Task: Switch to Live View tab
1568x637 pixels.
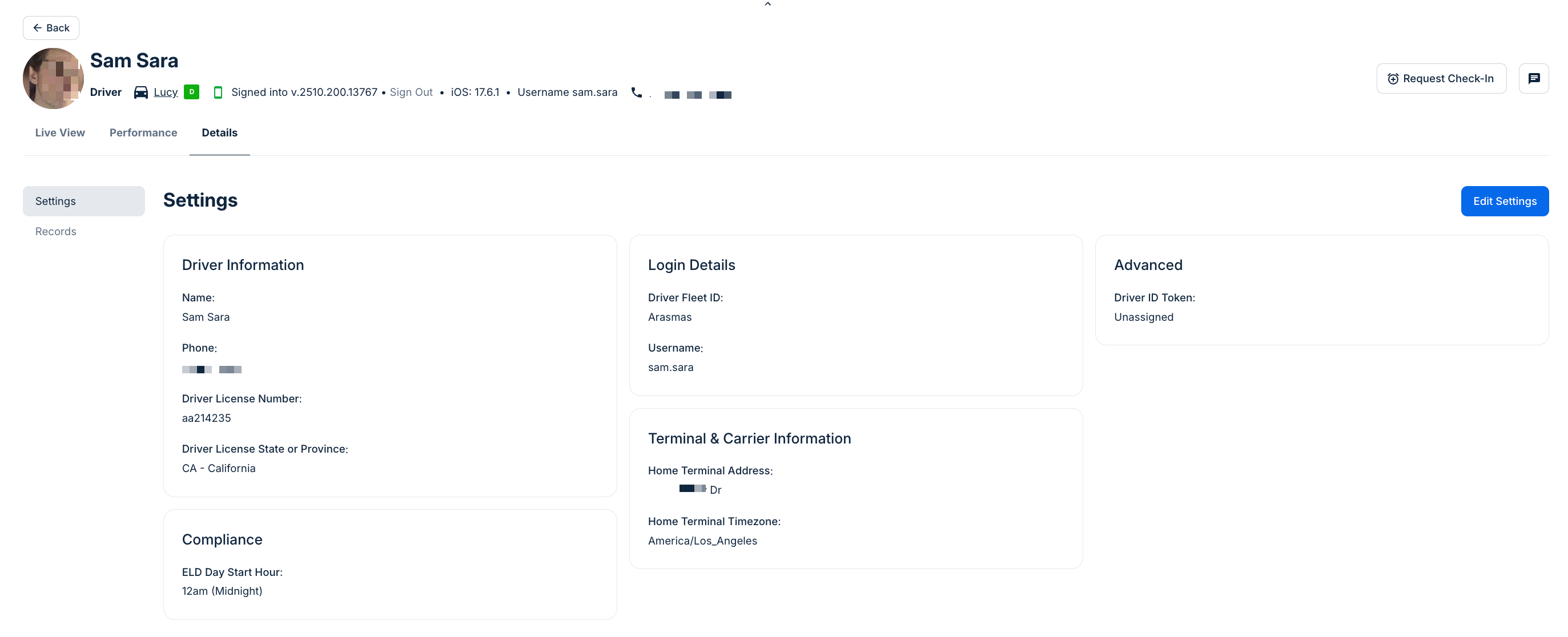Action: (59, 132)
